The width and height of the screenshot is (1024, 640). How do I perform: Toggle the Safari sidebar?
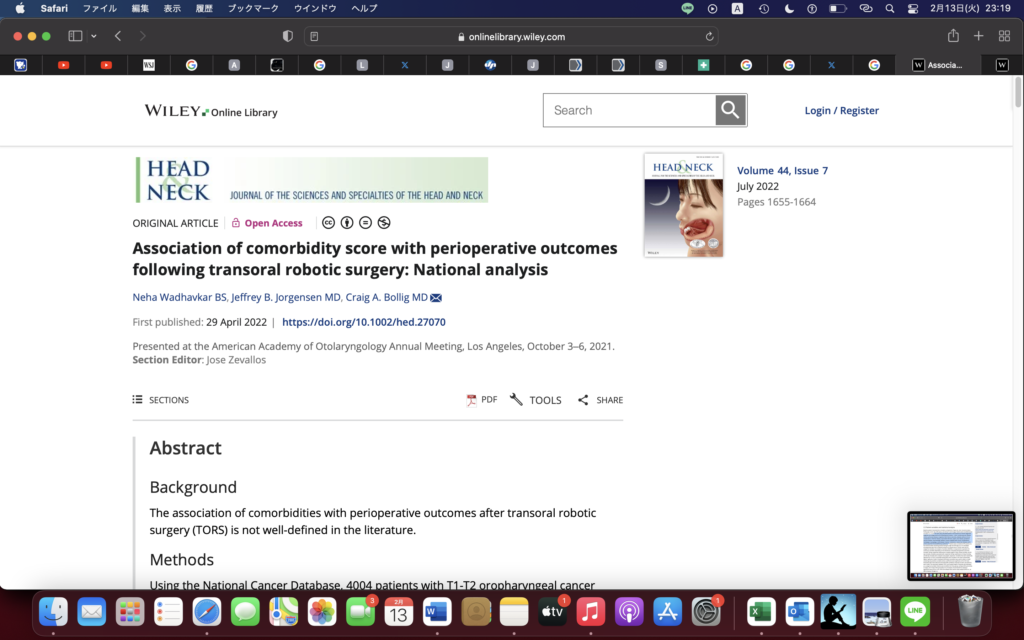point(75,36)
